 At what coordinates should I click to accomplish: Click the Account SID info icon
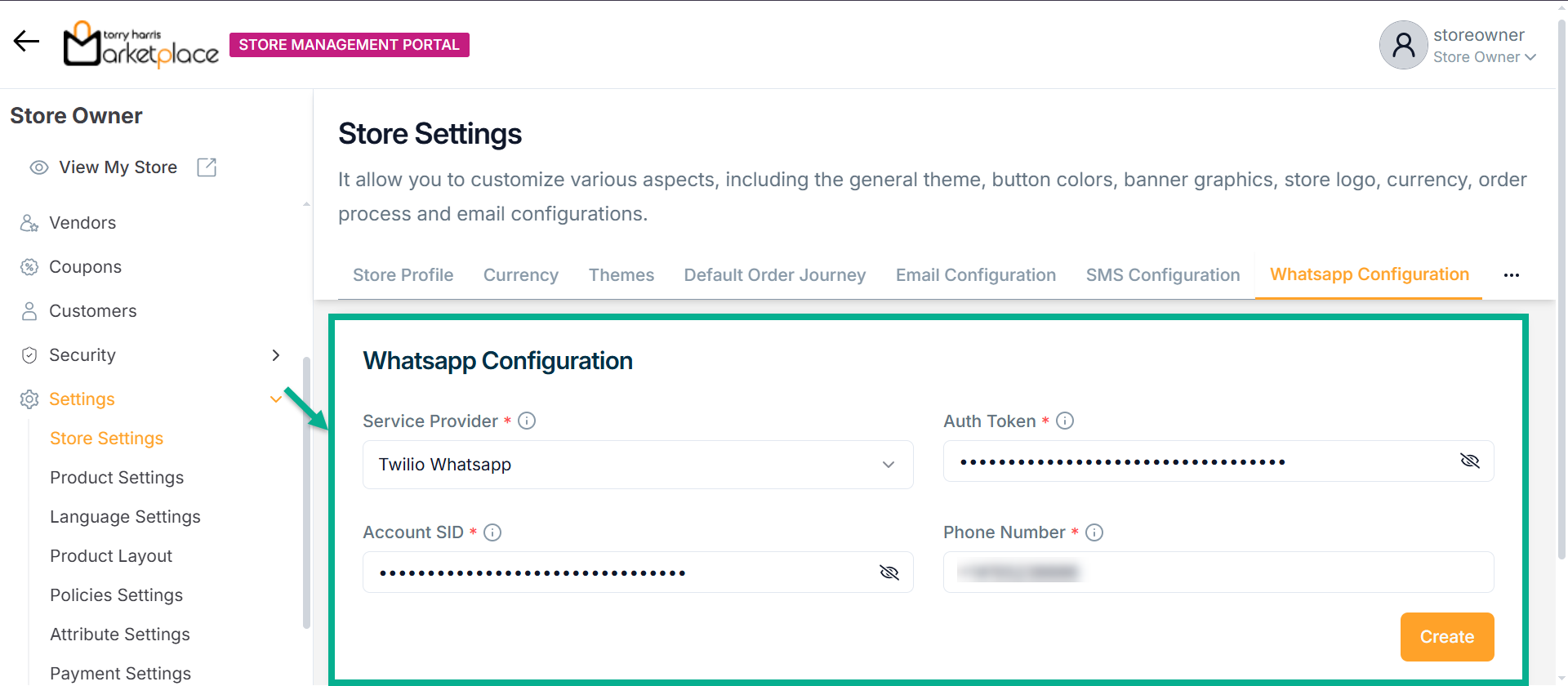[x=492, y=532]
